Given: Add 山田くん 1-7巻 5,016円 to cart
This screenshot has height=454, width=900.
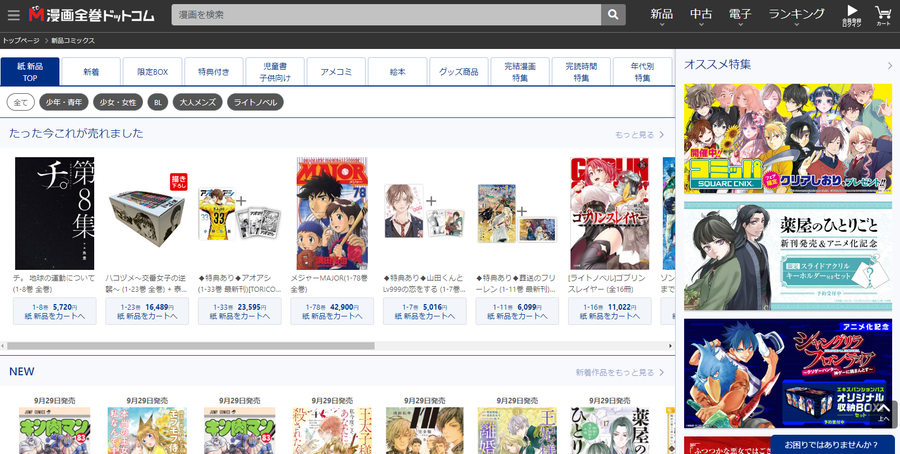Looking at the screenshot, I should coord(425,311).
